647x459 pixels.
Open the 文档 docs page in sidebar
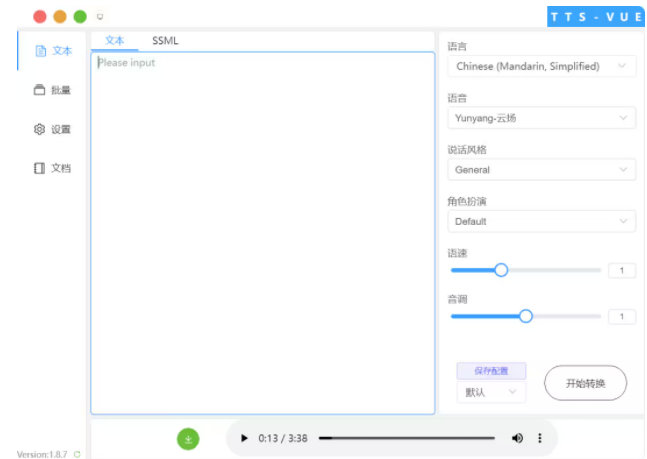coord(52,168)
